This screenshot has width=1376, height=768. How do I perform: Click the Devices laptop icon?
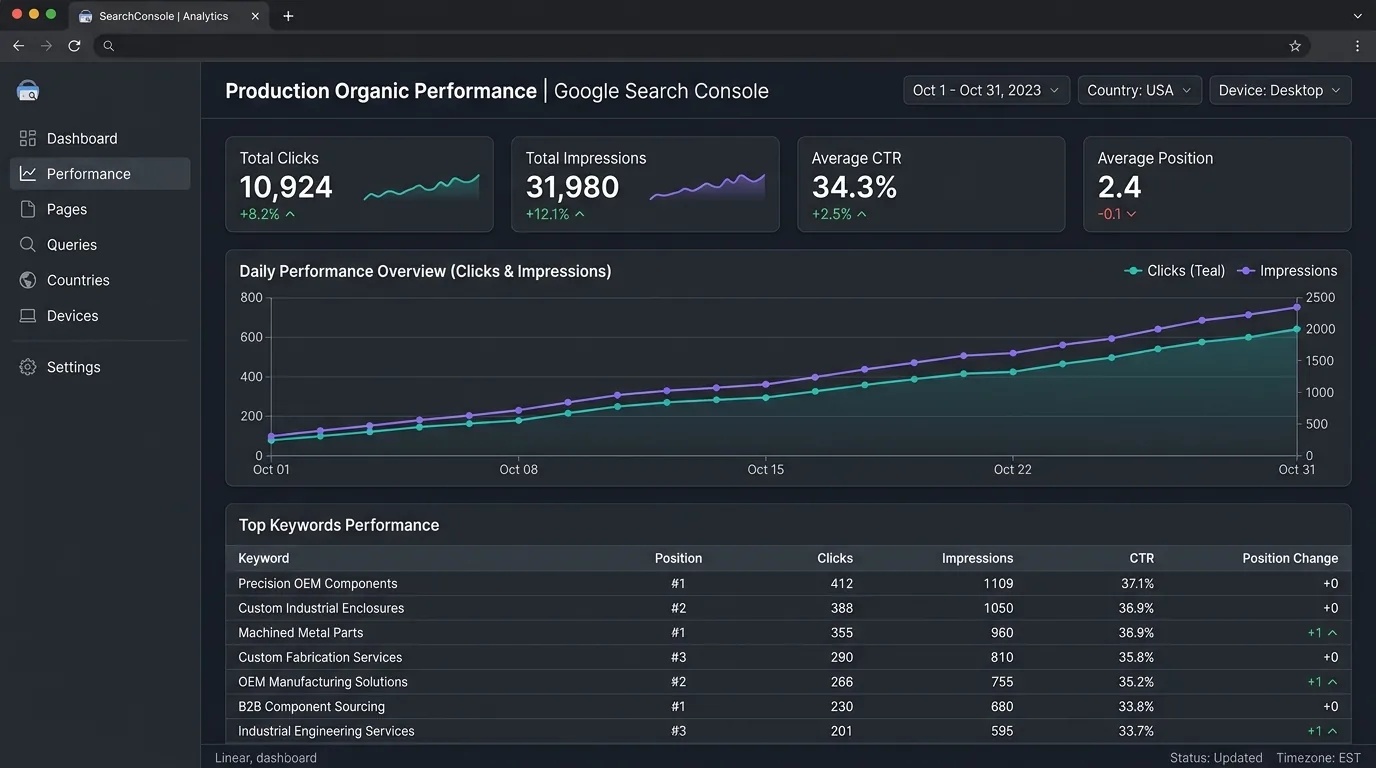pyautogui.click(x=28, y=316)
